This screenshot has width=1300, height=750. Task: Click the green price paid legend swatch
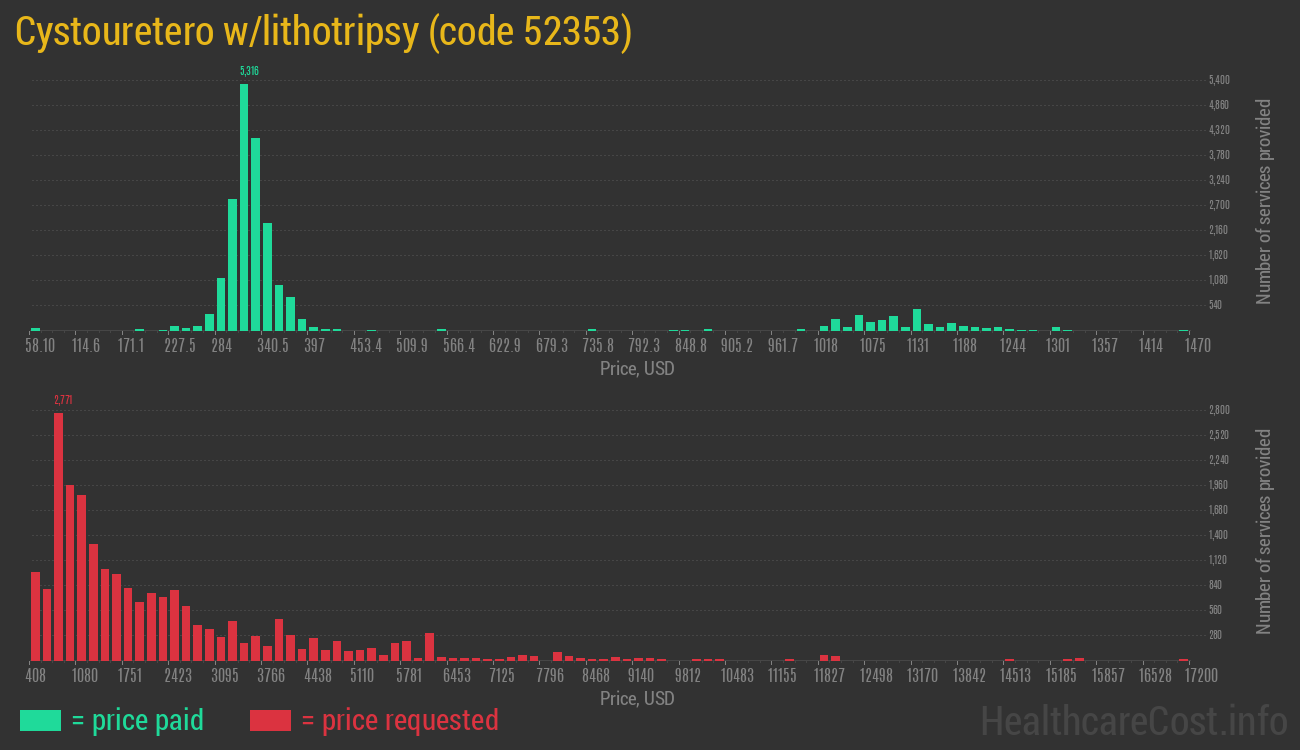coord(40,720)
